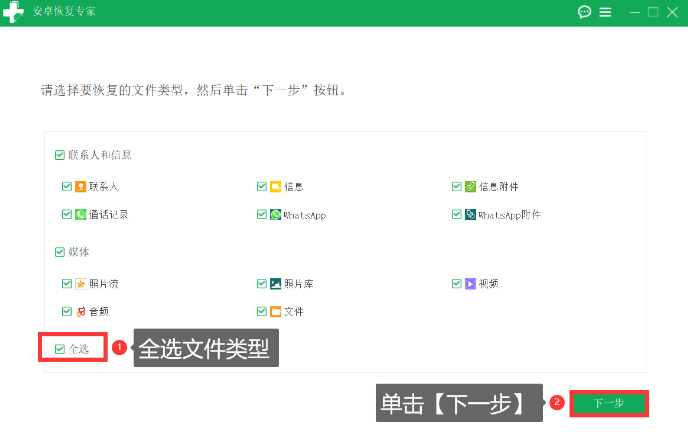Close the 安卓恢复专家 window

(672, 12)
